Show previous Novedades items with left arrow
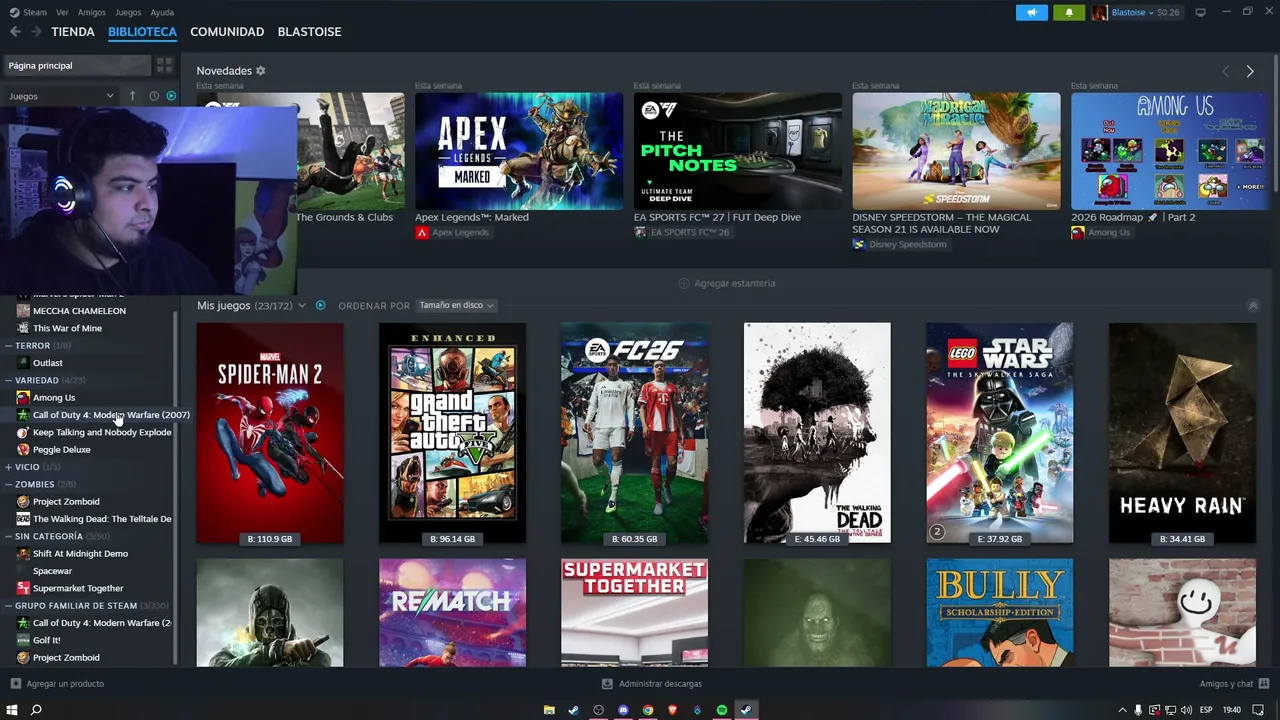Image resolution: width=1280 pixels, height=720 pixels. (1226, 71)
